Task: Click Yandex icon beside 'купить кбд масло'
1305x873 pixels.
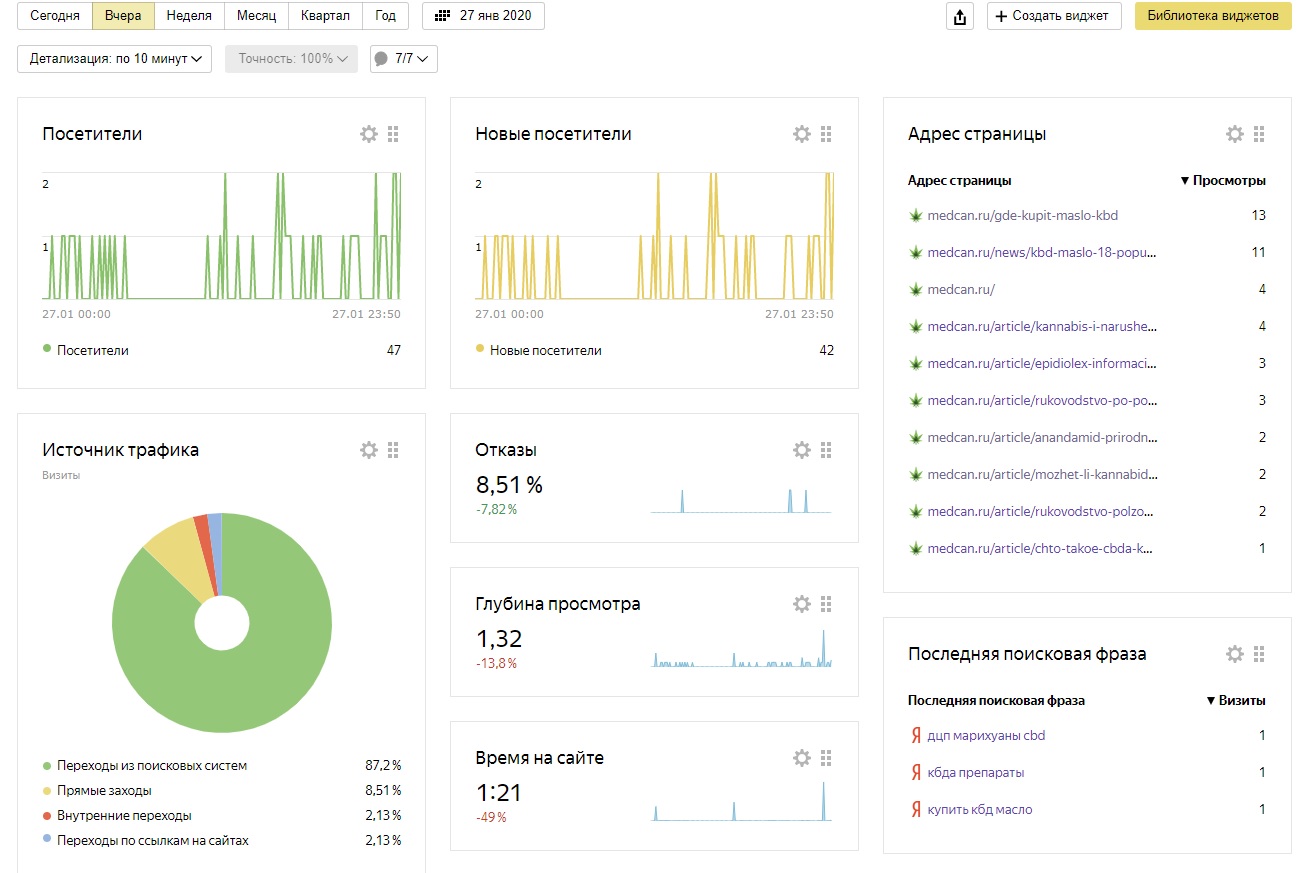Action: tap(915, 809)
